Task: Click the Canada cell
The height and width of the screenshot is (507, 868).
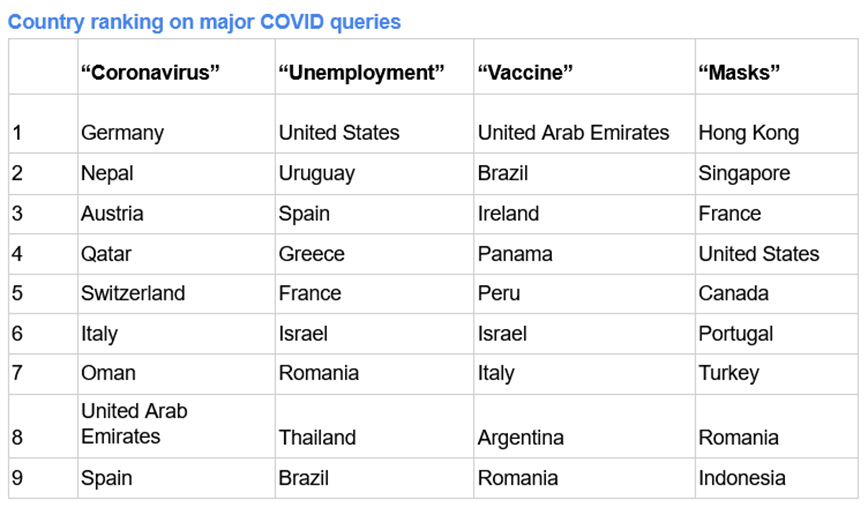Action: [733, 294]
